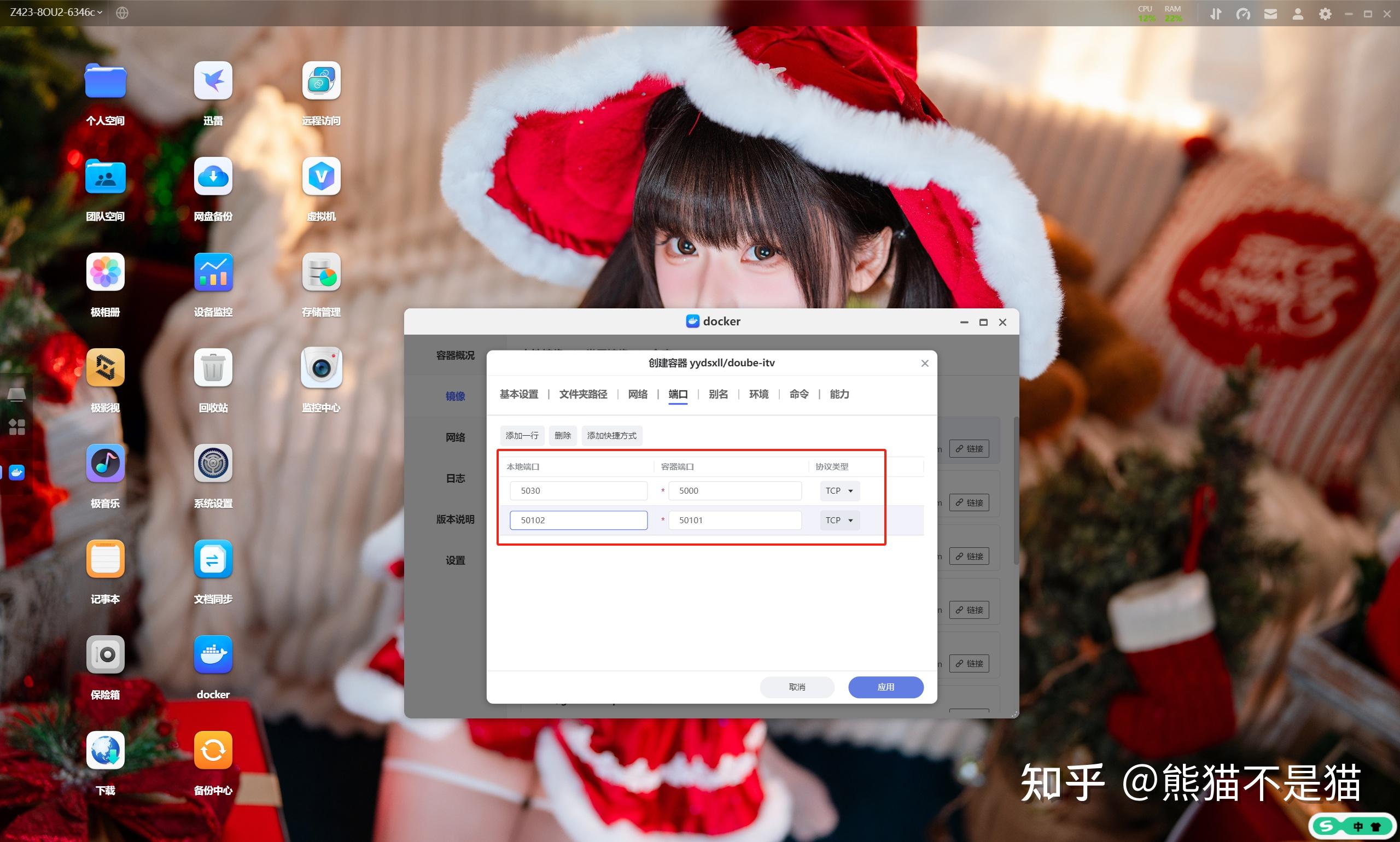Launch the docker app from the desktop
Viewport: 1400px width, 842px height.
[x=213, y=655]
